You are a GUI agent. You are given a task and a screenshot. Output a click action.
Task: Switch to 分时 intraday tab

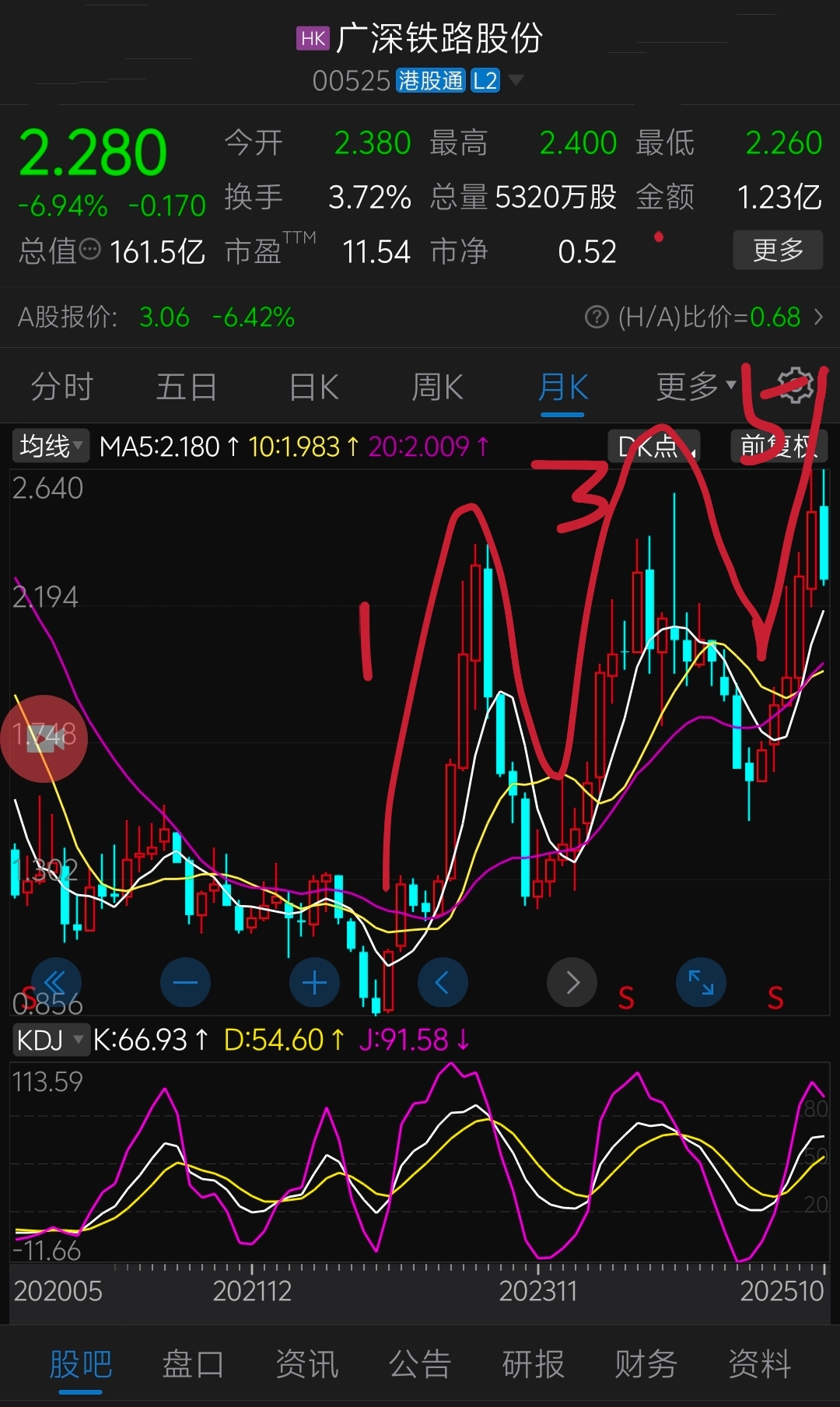coord(62,387)
